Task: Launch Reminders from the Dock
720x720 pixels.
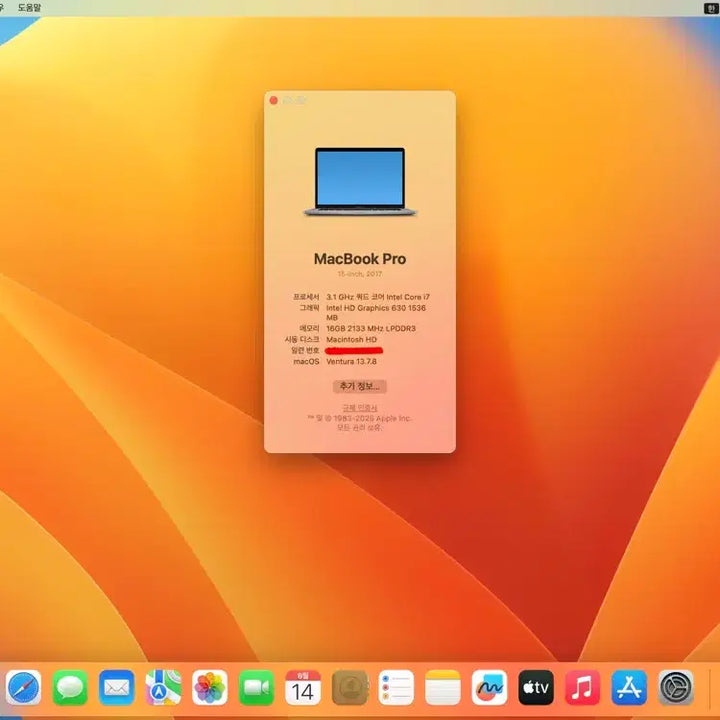Action: [396, 687]
